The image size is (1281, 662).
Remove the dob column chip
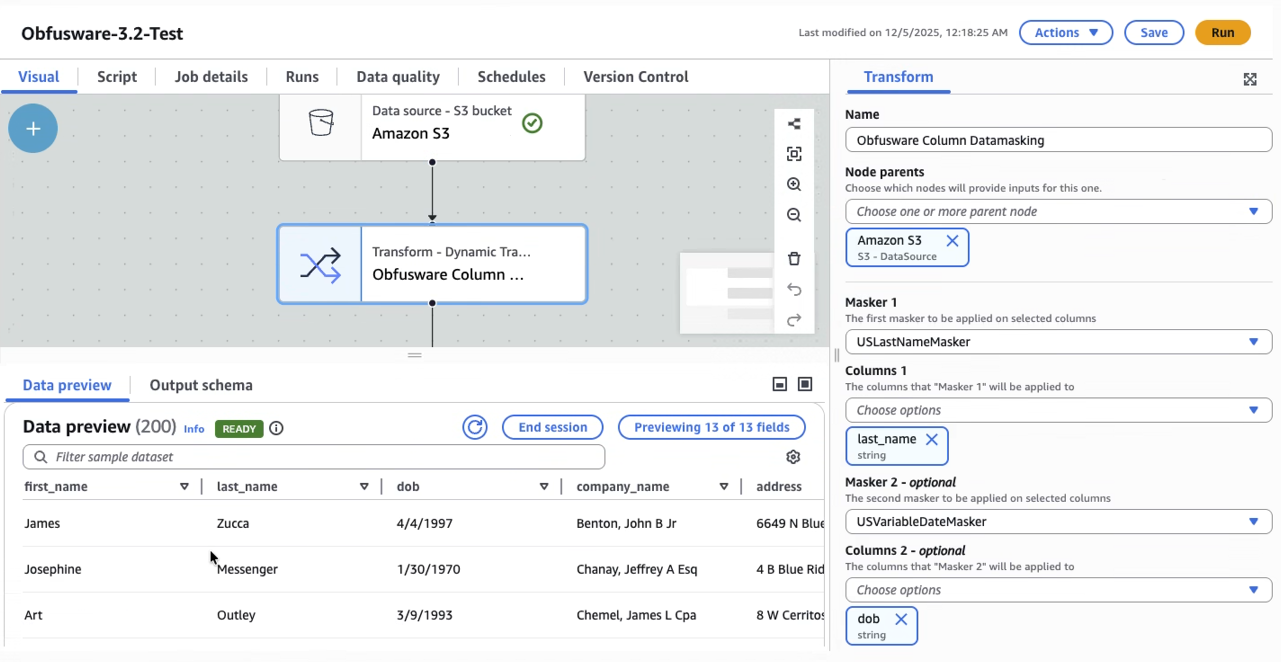click(901, 619)
